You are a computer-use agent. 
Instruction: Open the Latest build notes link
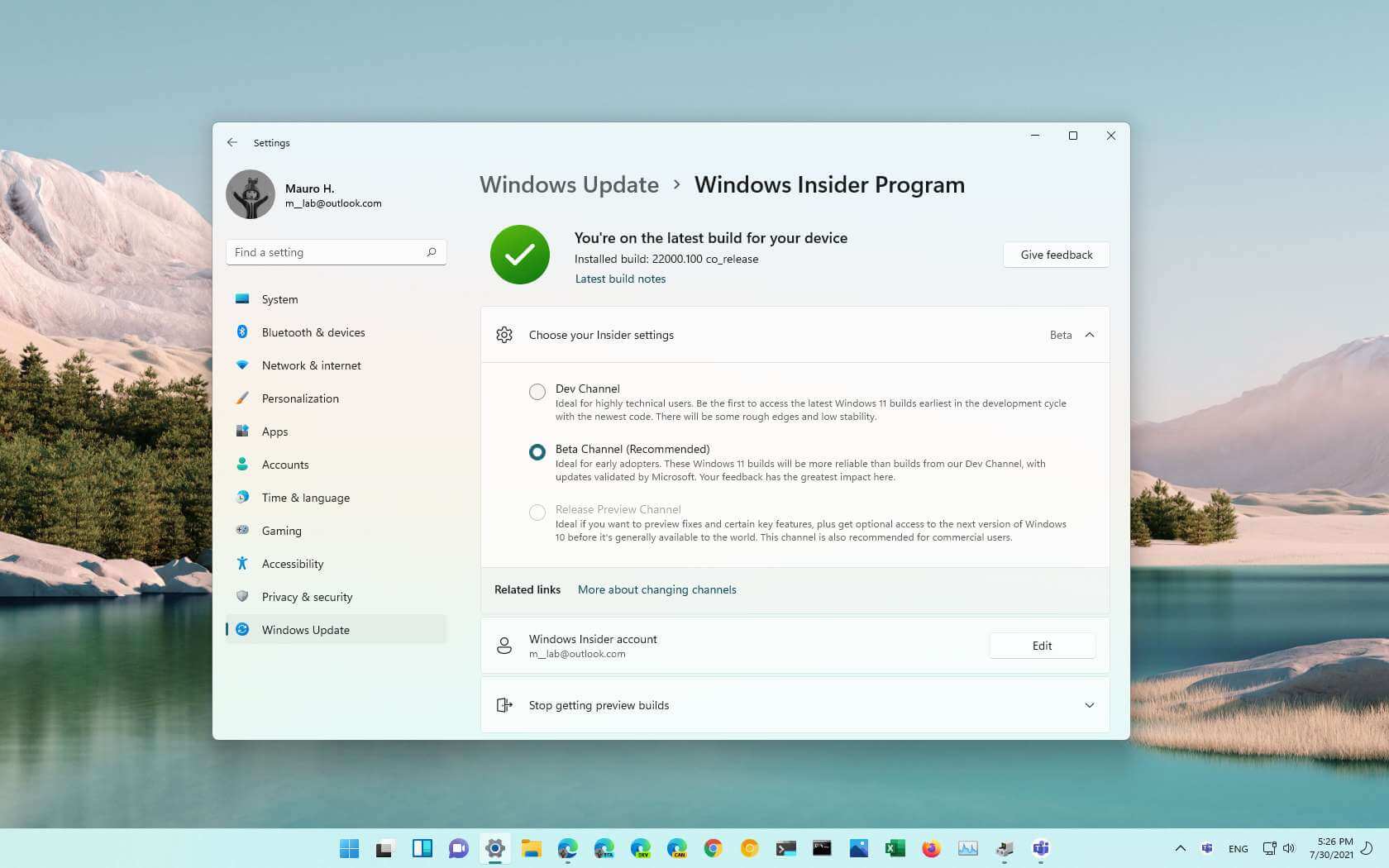click(x=620, y=279)
